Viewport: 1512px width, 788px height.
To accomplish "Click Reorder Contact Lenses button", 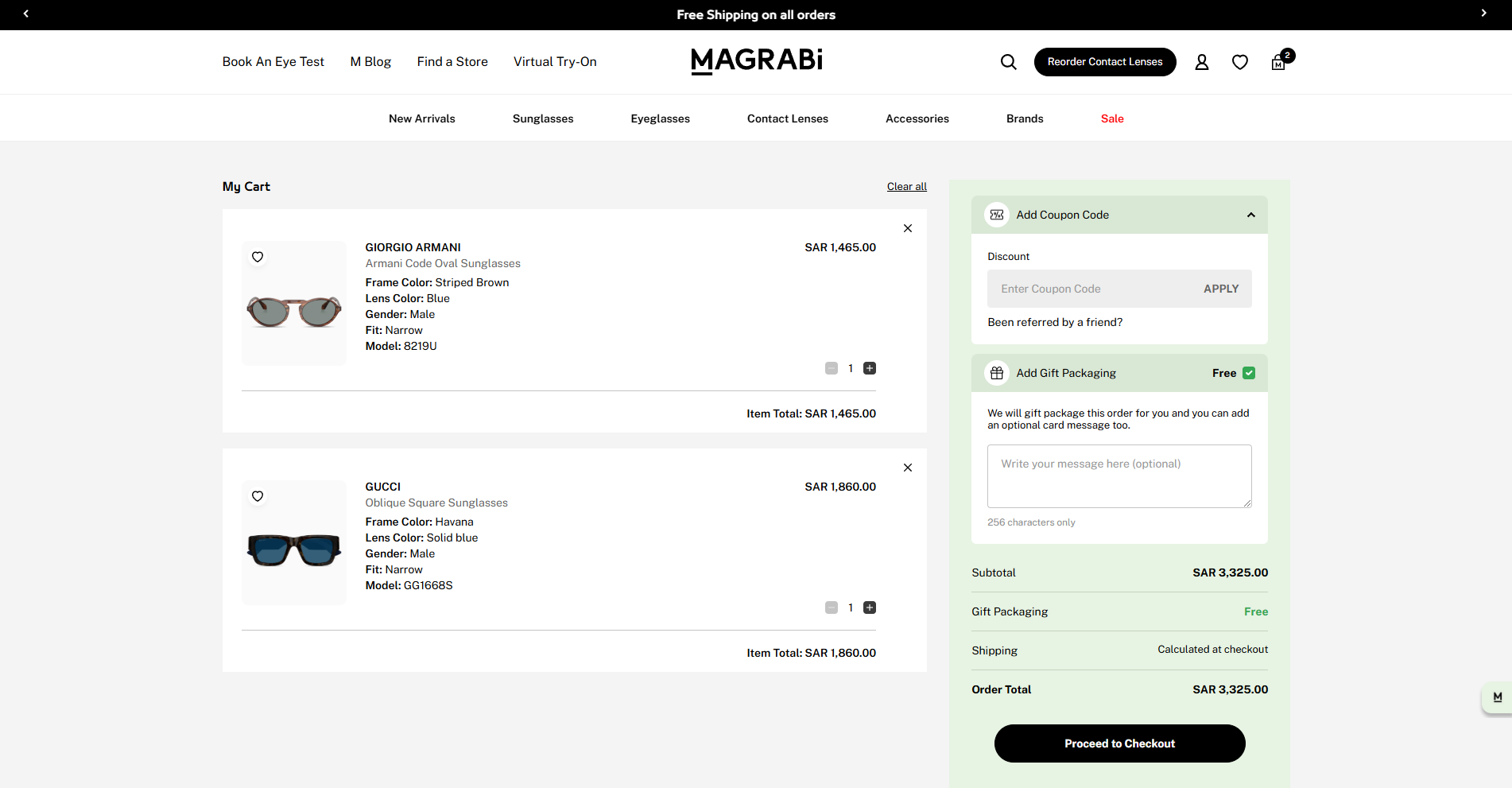I will (x=1105, y=62).
